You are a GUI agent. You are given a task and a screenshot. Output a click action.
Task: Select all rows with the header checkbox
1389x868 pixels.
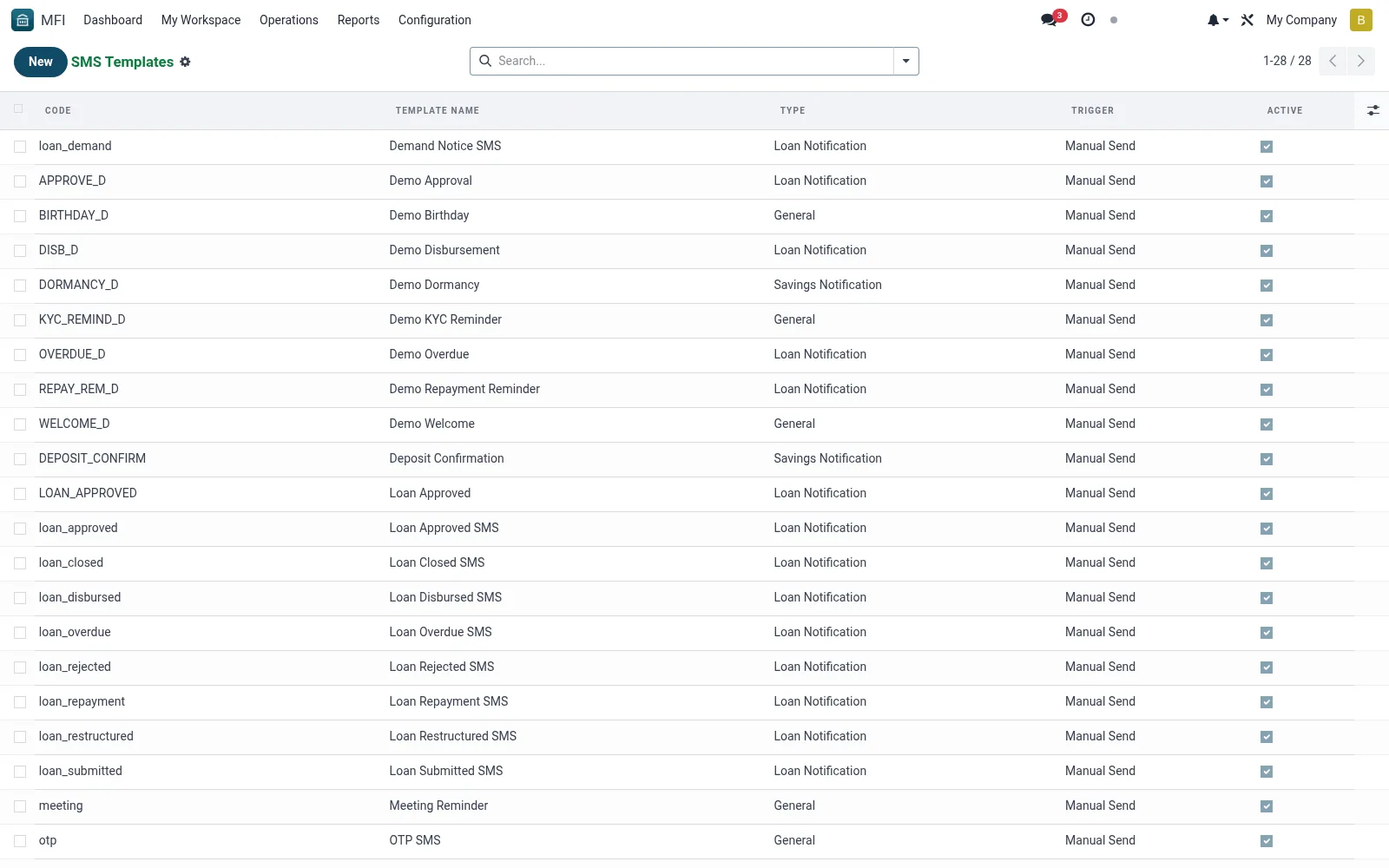click(18, 109)
